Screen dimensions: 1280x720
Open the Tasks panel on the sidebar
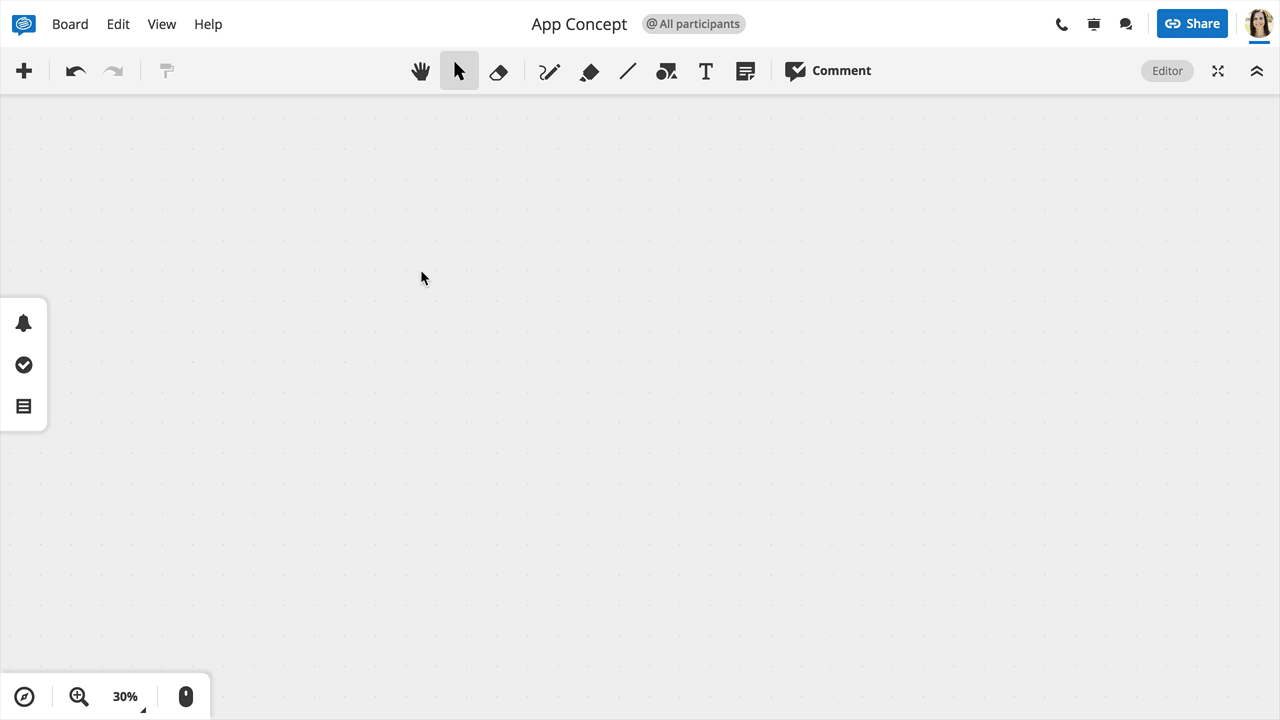coord(23,365)
